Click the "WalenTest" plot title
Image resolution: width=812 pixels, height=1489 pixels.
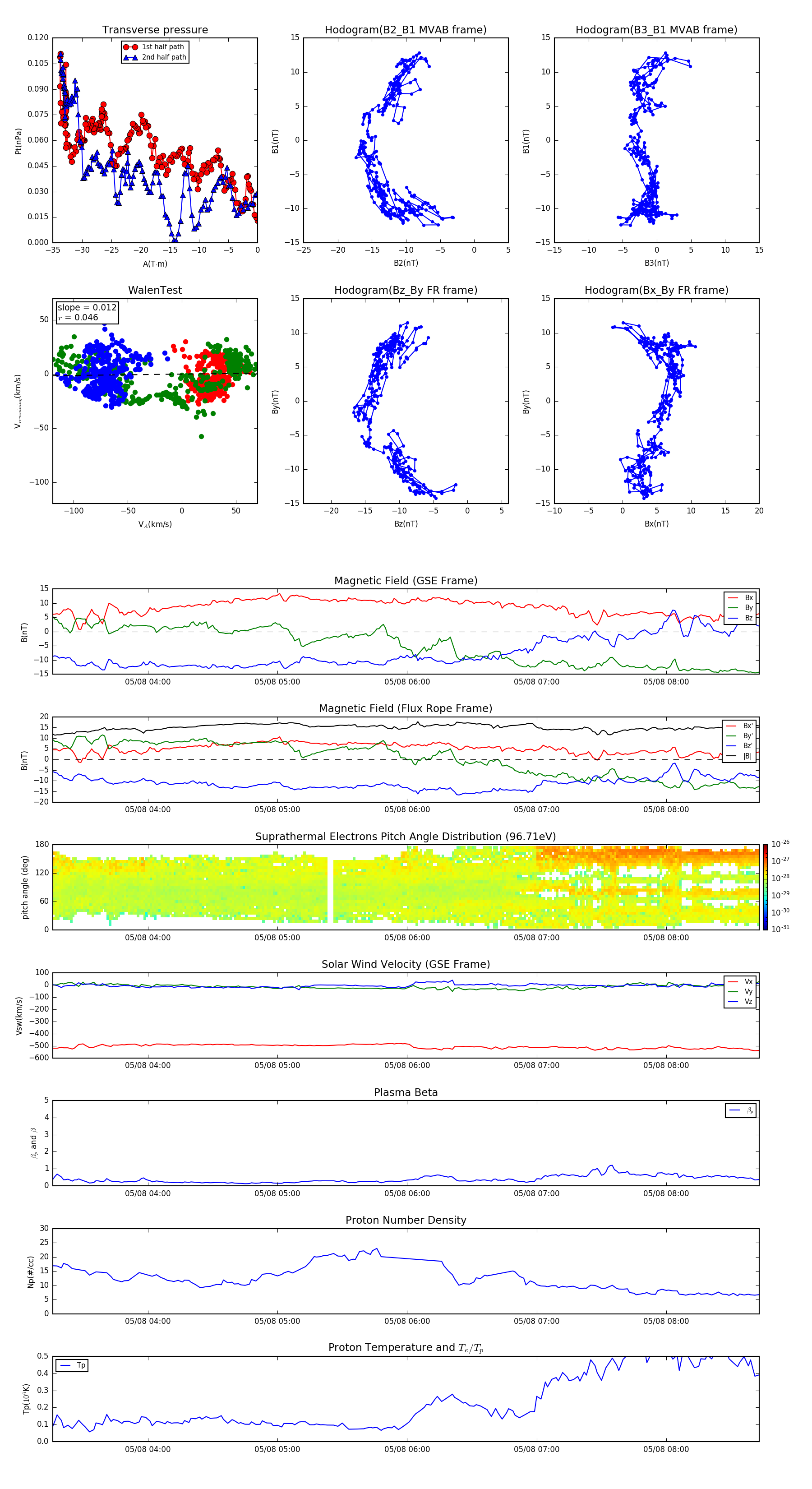tap(155, 290)
